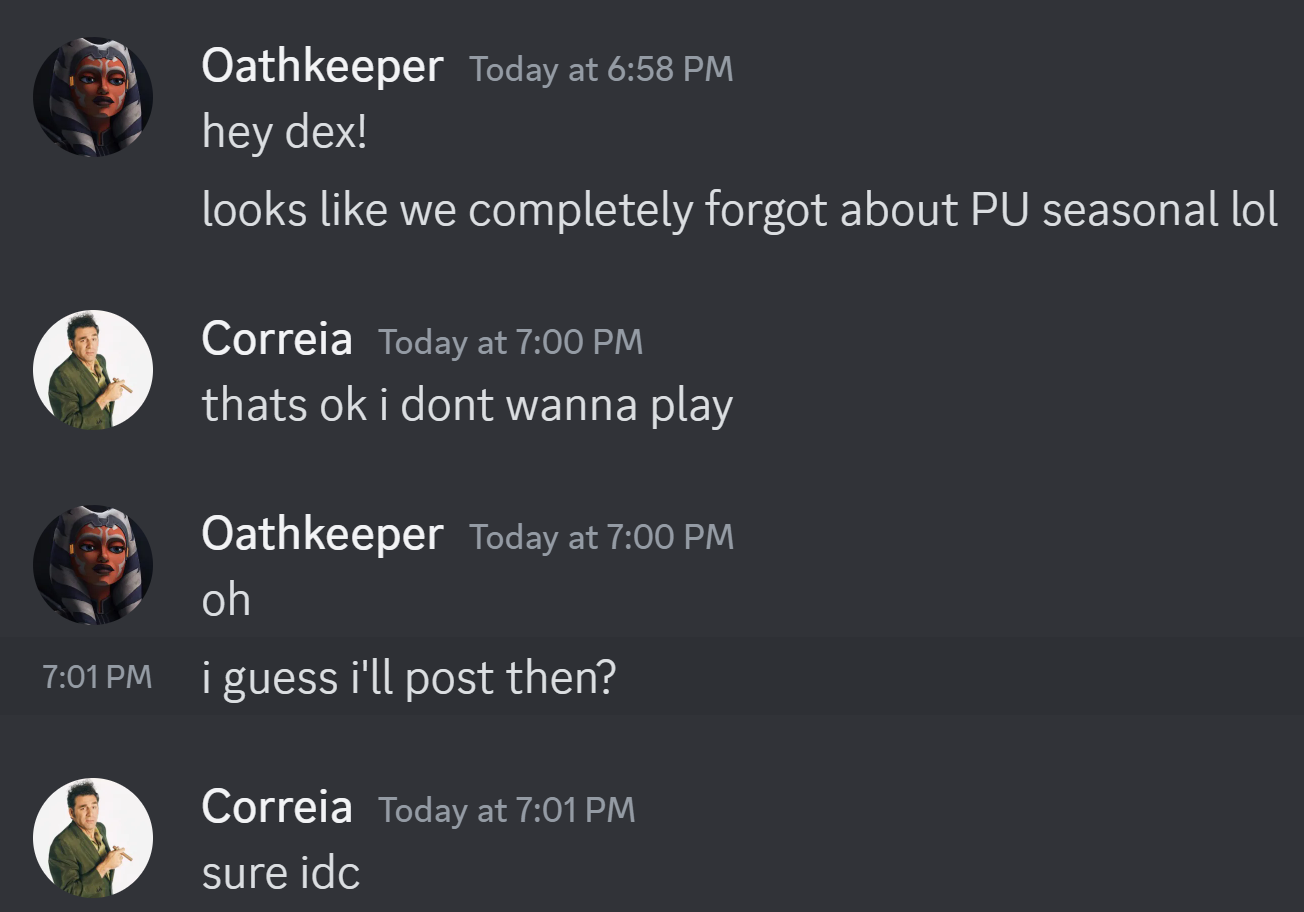
Task: Click Oathkeeper's 'Today at 7:00 PM' timestamp
Action: click(601, 537)
